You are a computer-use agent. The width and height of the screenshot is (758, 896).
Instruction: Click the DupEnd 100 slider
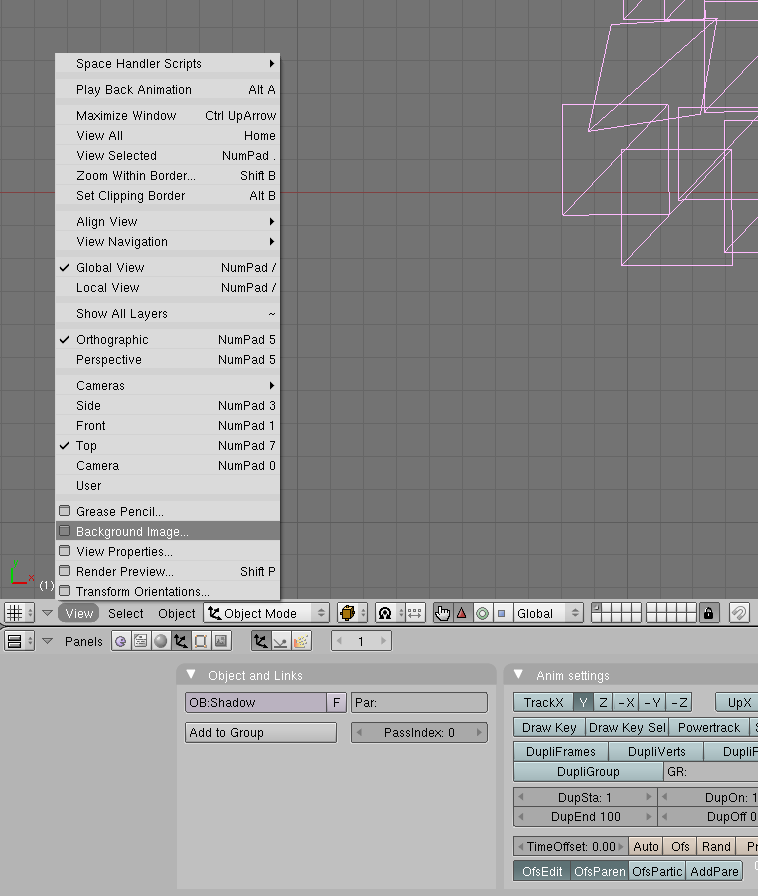point(585,817)
